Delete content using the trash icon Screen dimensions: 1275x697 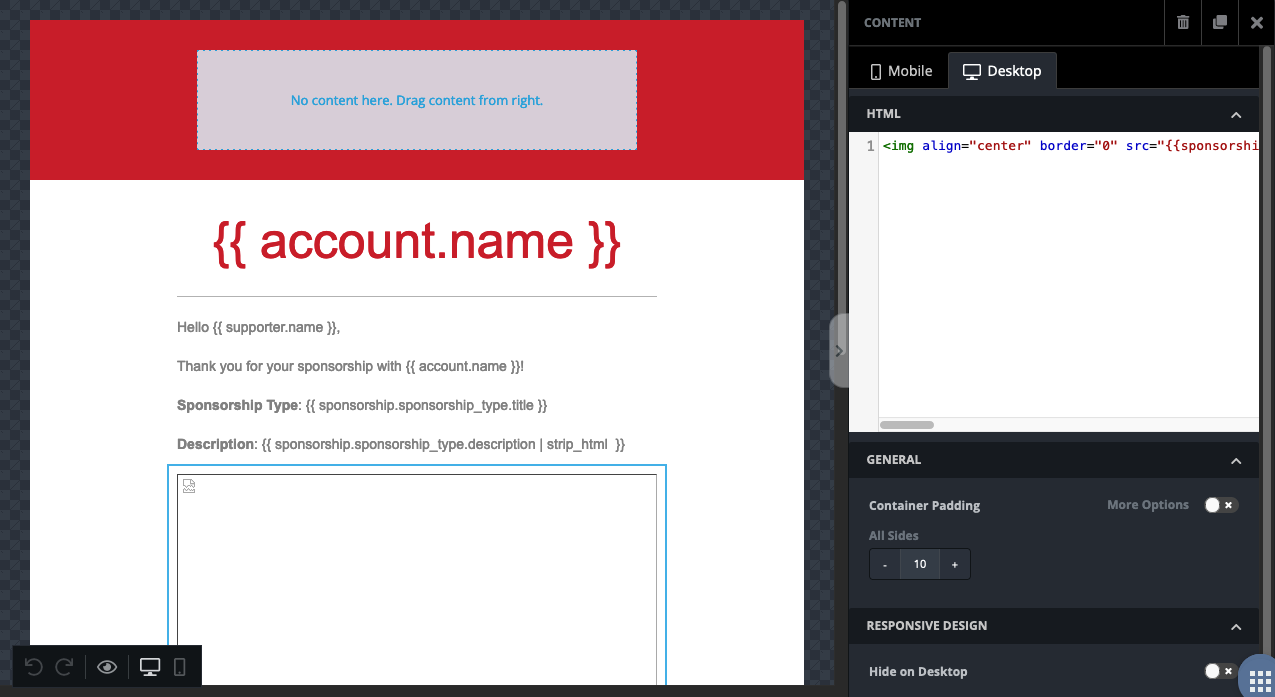click(x=1183, y=22)
